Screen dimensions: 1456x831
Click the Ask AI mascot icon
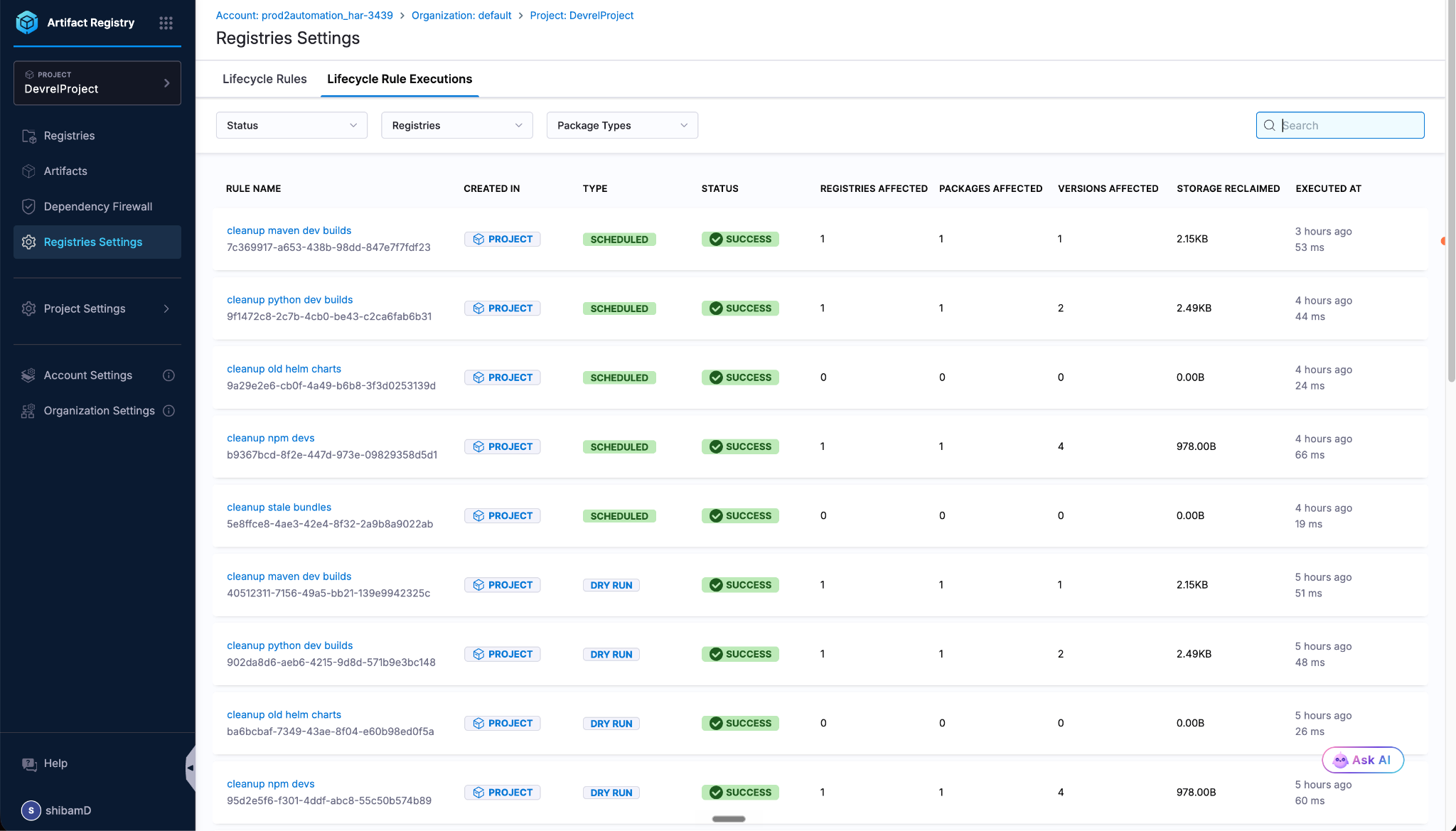(1340, 760)
